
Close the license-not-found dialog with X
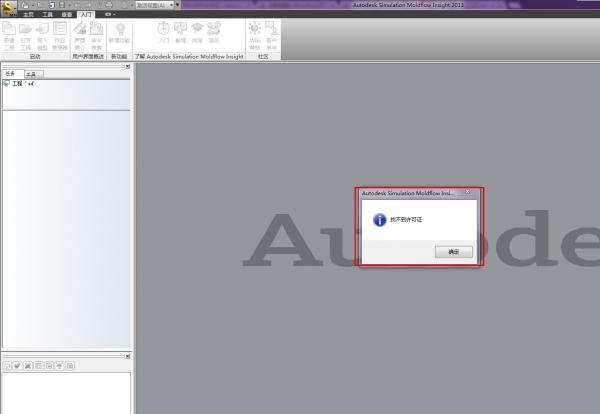point(467,192)
